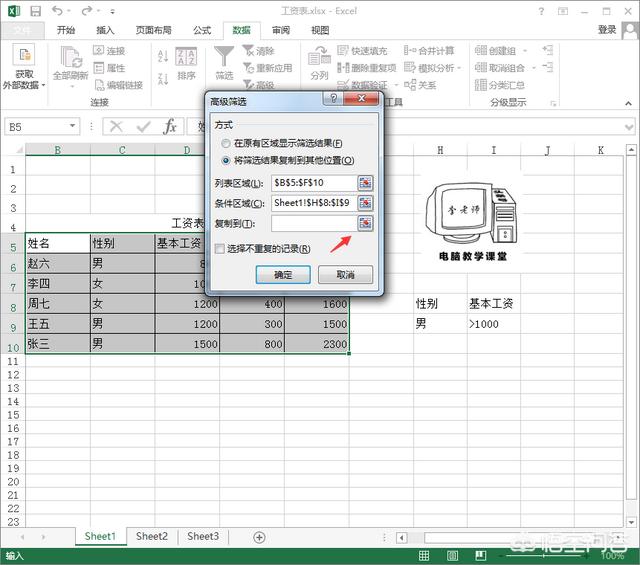Select 将筛选结果复制到其他位置 radio option
The height and width of the screenshot is (565, 640).
pyautogui.click(x=226, y=160)
